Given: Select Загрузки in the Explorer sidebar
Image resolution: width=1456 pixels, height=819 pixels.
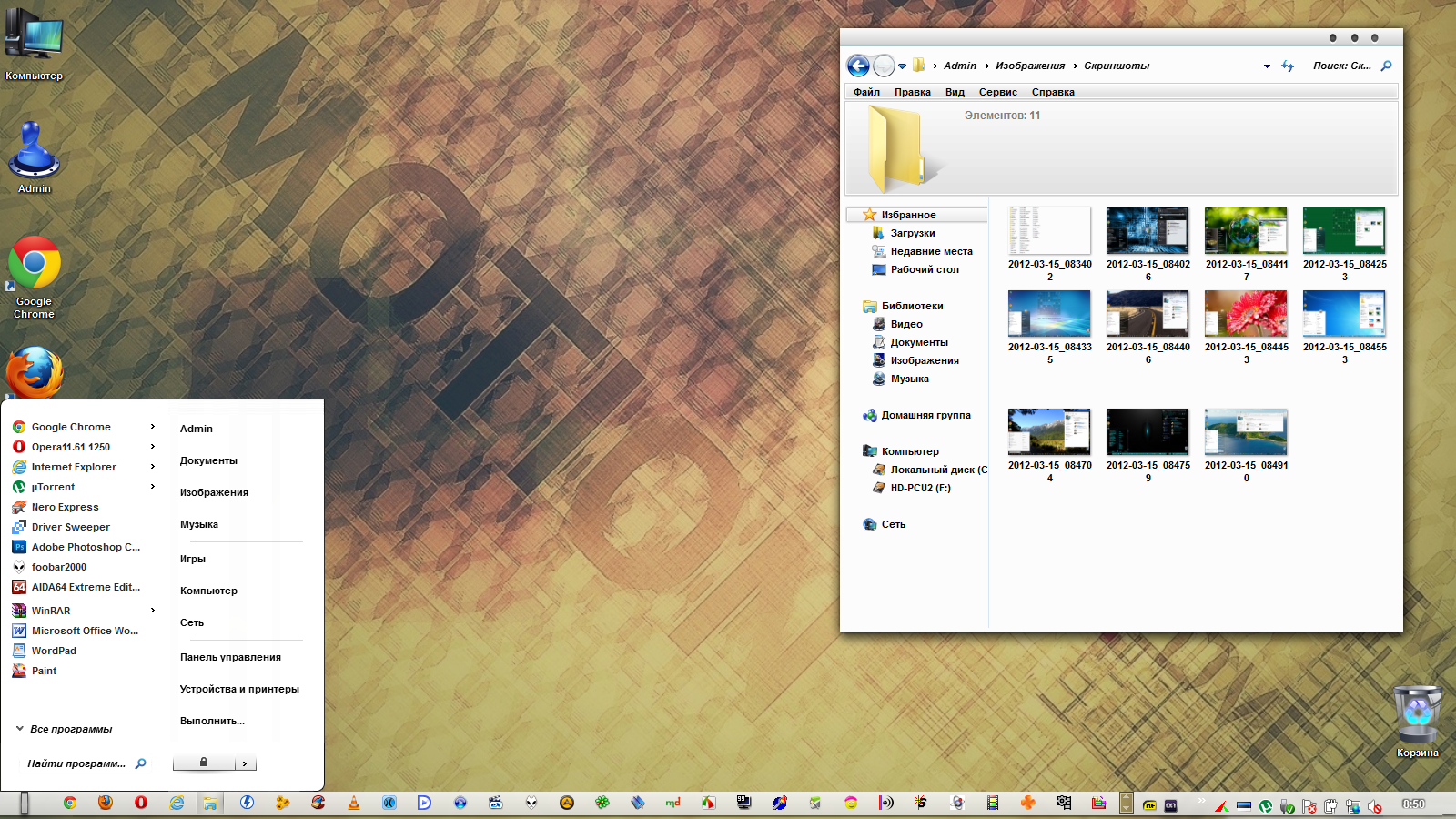Looking at the screenshot, I should (912, 233).
